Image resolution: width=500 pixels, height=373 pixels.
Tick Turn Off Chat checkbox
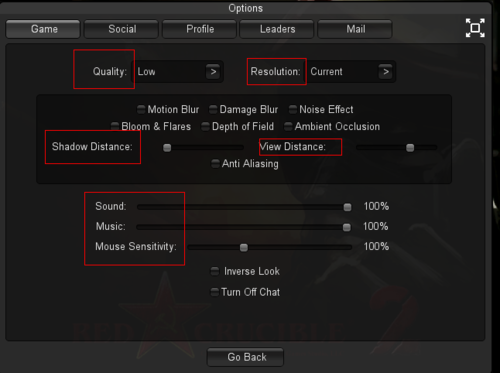215,292
